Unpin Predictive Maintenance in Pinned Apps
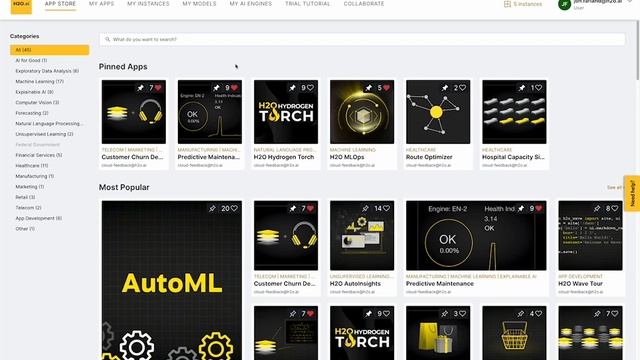Screen dimensions: 640x360 pyautogui.click(x=216, y=88)
